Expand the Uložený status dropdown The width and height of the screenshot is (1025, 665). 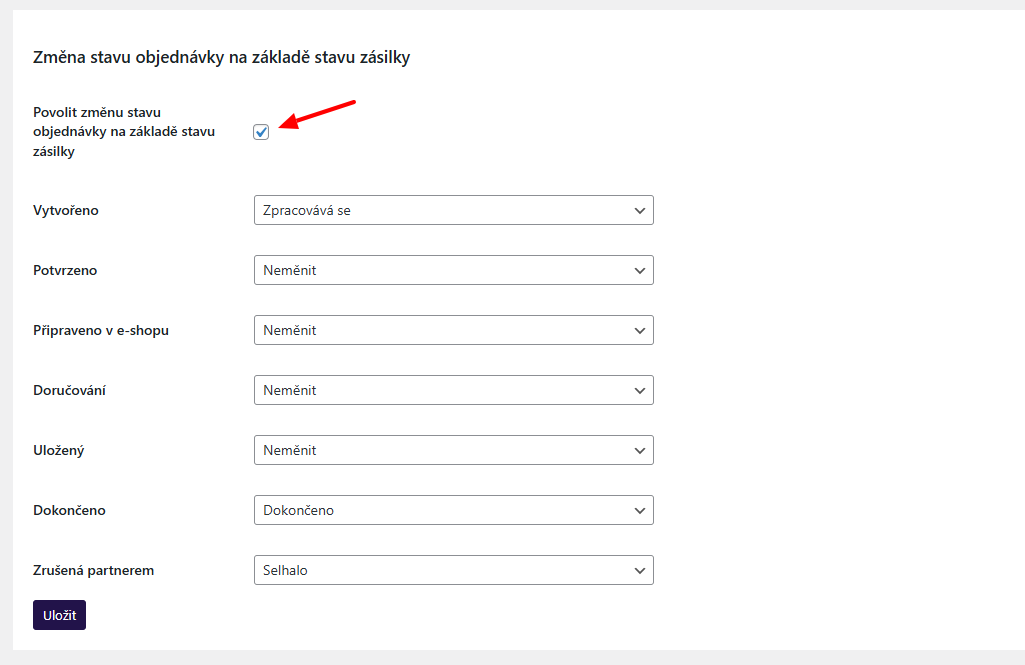tap(453, 450)
